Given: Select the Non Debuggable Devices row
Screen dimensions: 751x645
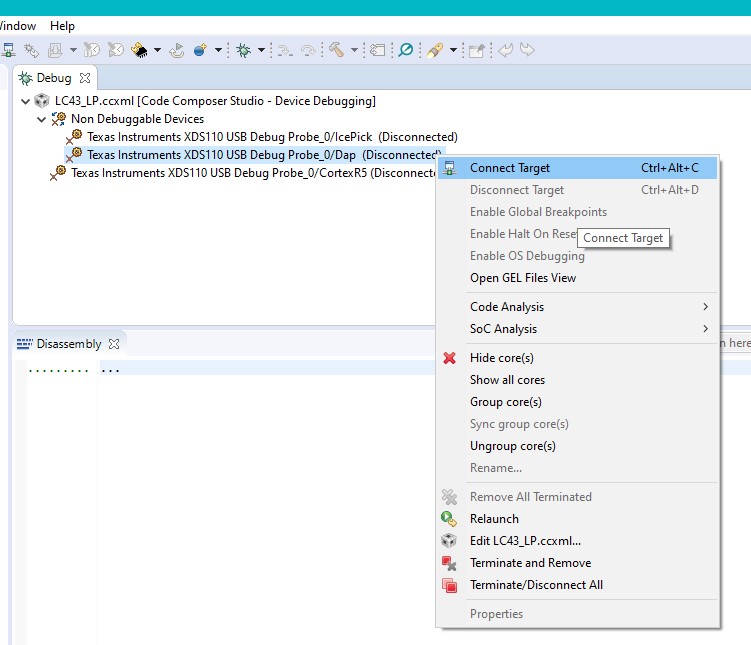Looking at the screenshot, I should 137,119.
